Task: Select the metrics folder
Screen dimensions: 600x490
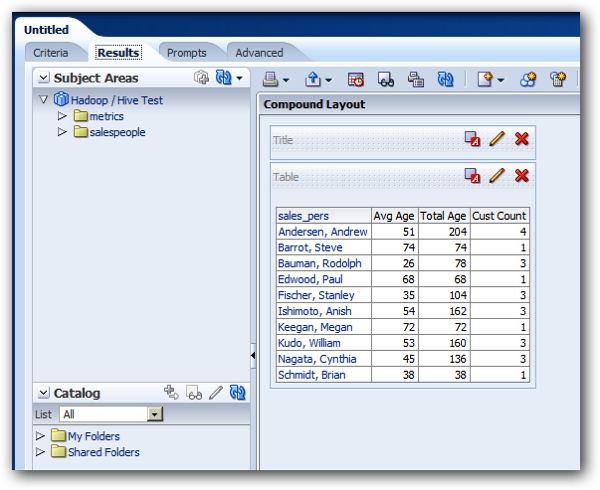Action: (x=106, y=116)
